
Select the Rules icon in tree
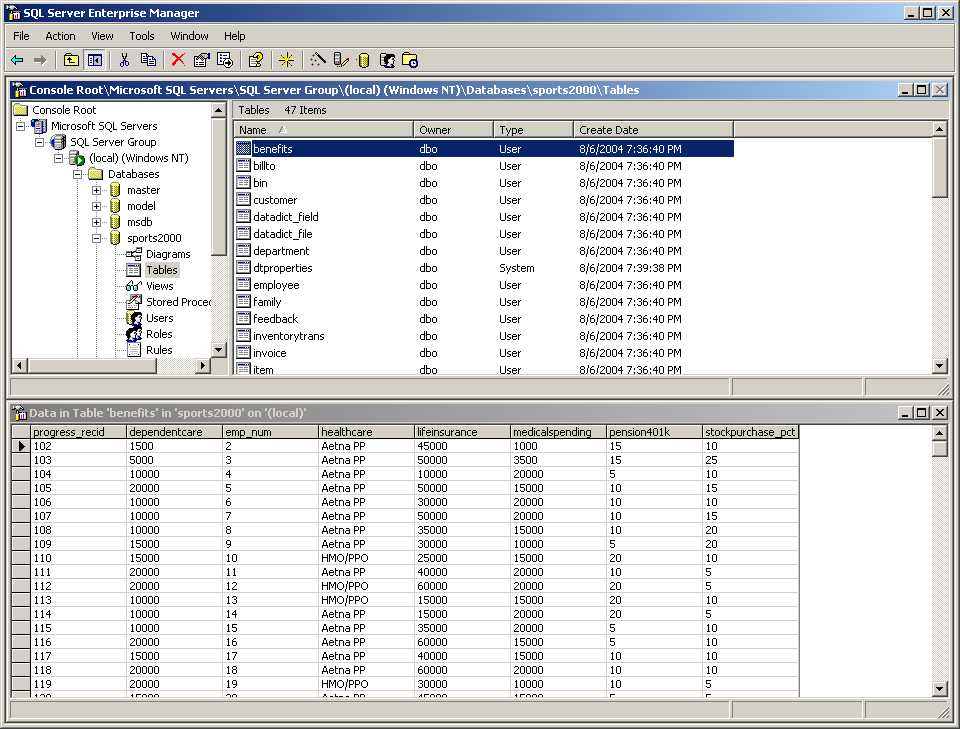tap(133, 350)
